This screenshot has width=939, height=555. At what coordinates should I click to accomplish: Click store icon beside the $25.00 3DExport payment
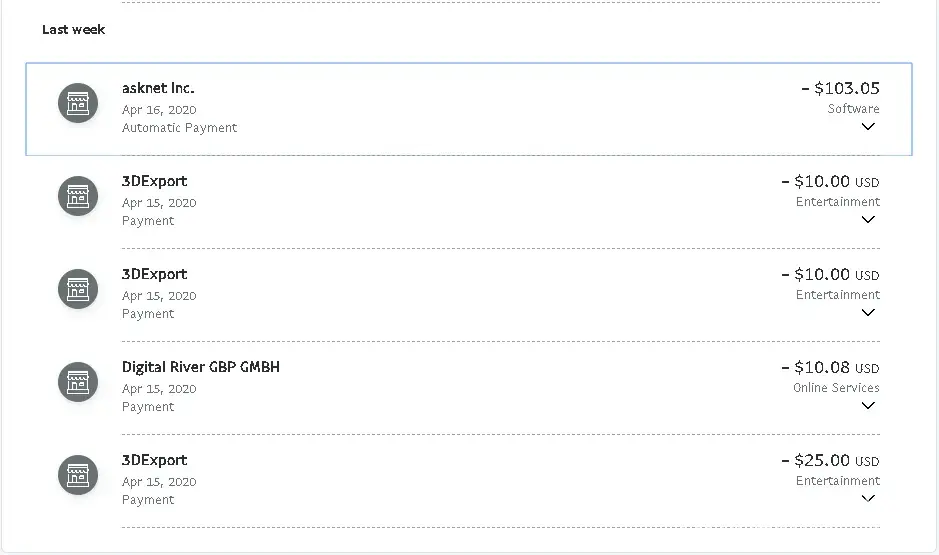tap(78, 475)
